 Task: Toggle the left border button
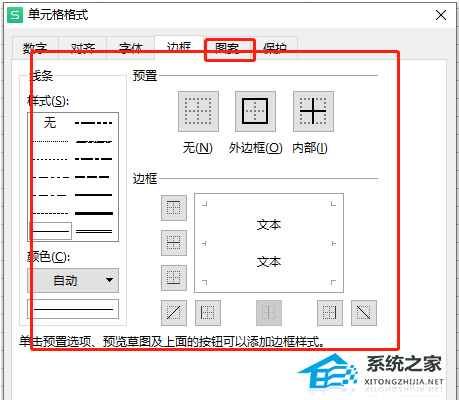pyautogui.click(x=208, y=313)
